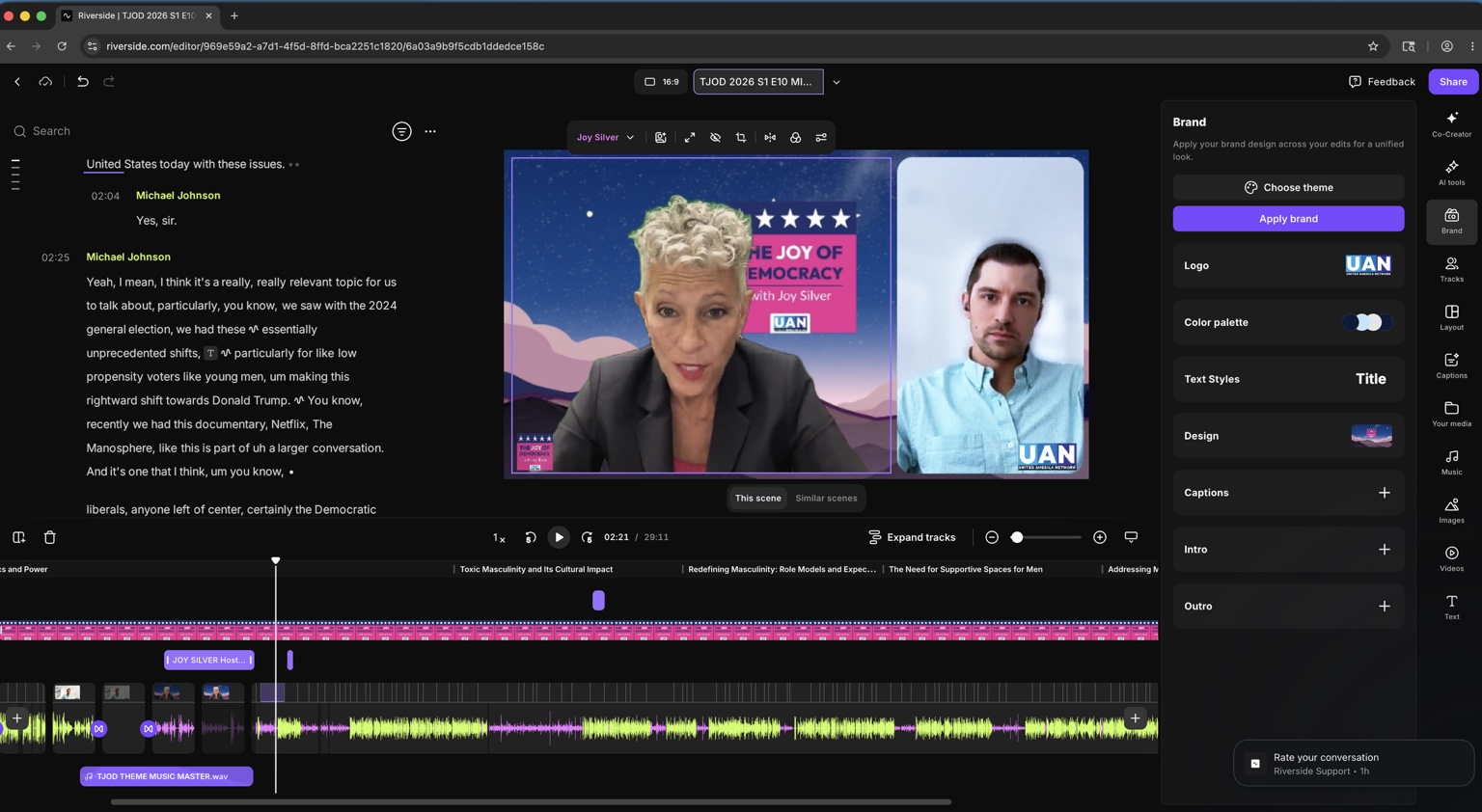The width and height of the screenshot is (1482, 812).
Task: Edit the project title field
Action: (758, 82)
